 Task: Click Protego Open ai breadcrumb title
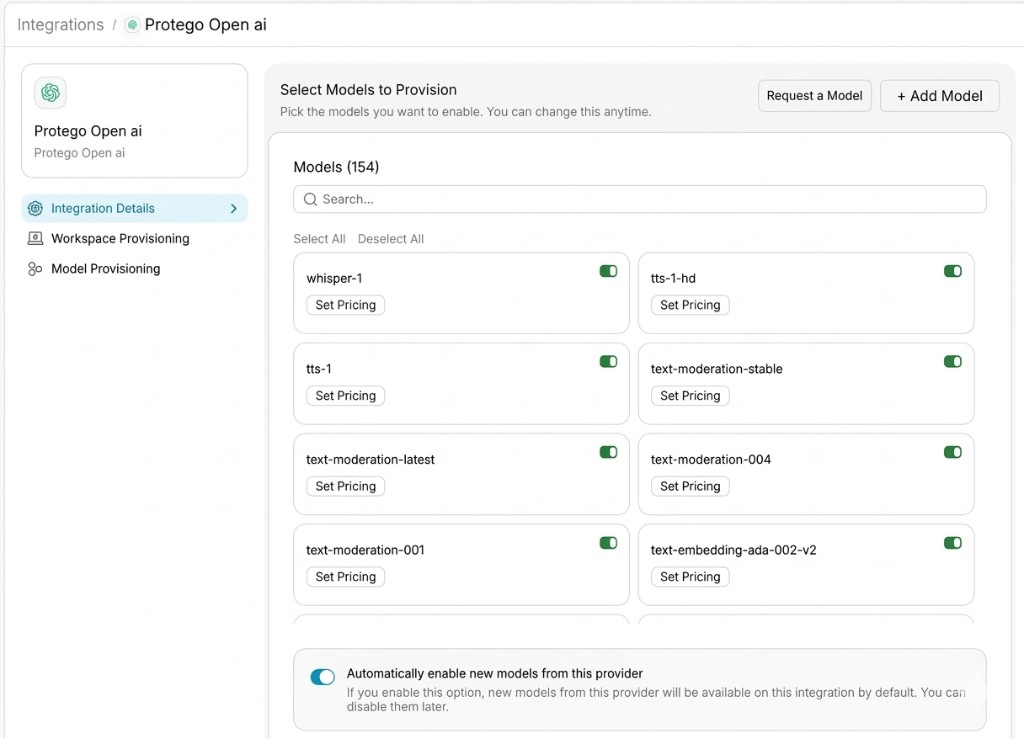(205, 25)
